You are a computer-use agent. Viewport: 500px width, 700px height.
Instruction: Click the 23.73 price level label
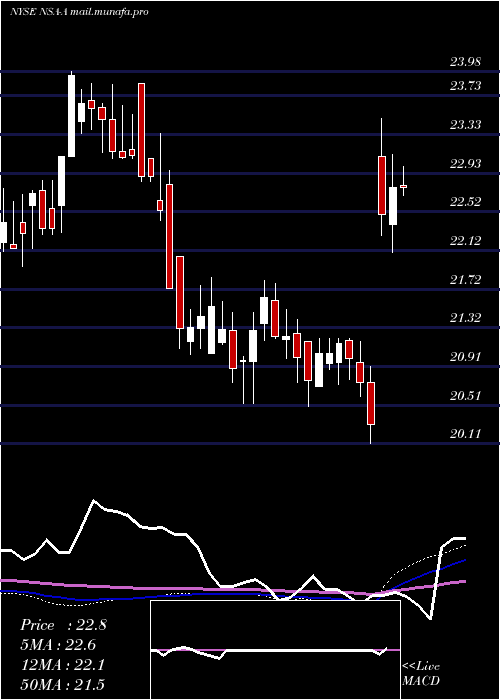coord(465,86)
